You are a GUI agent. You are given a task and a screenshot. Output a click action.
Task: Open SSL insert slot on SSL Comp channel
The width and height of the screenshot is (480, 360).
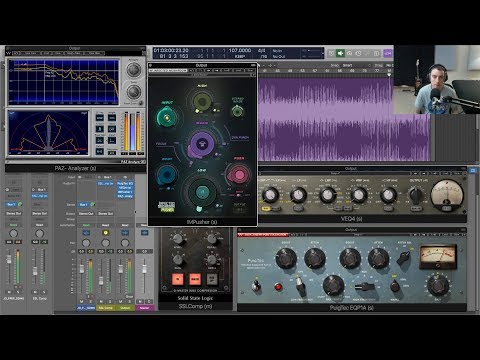click(105, 184)
